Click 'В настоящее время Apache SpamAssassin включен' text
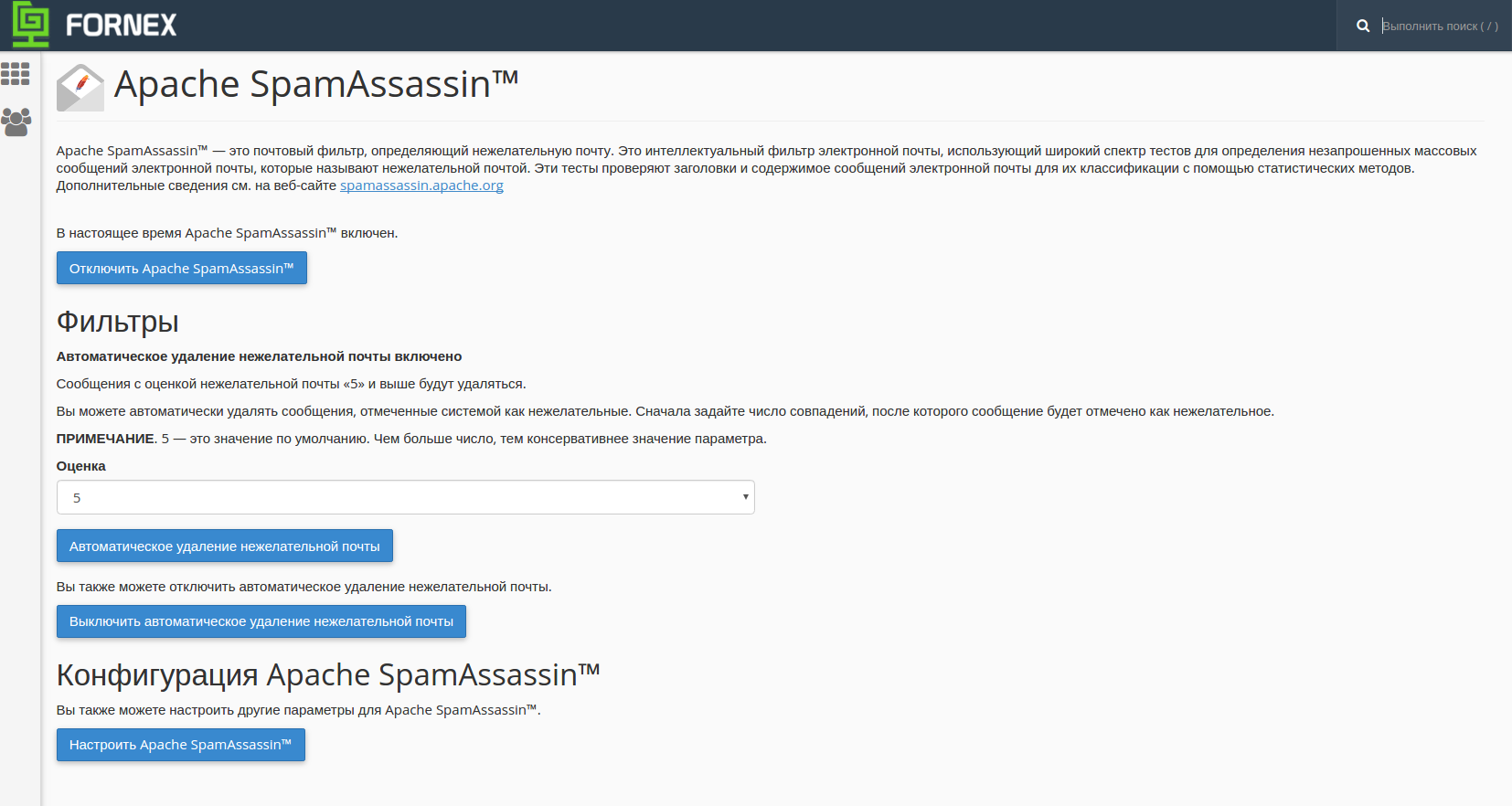This screenshot has width=1512, height=806. (x=228, y=233)
